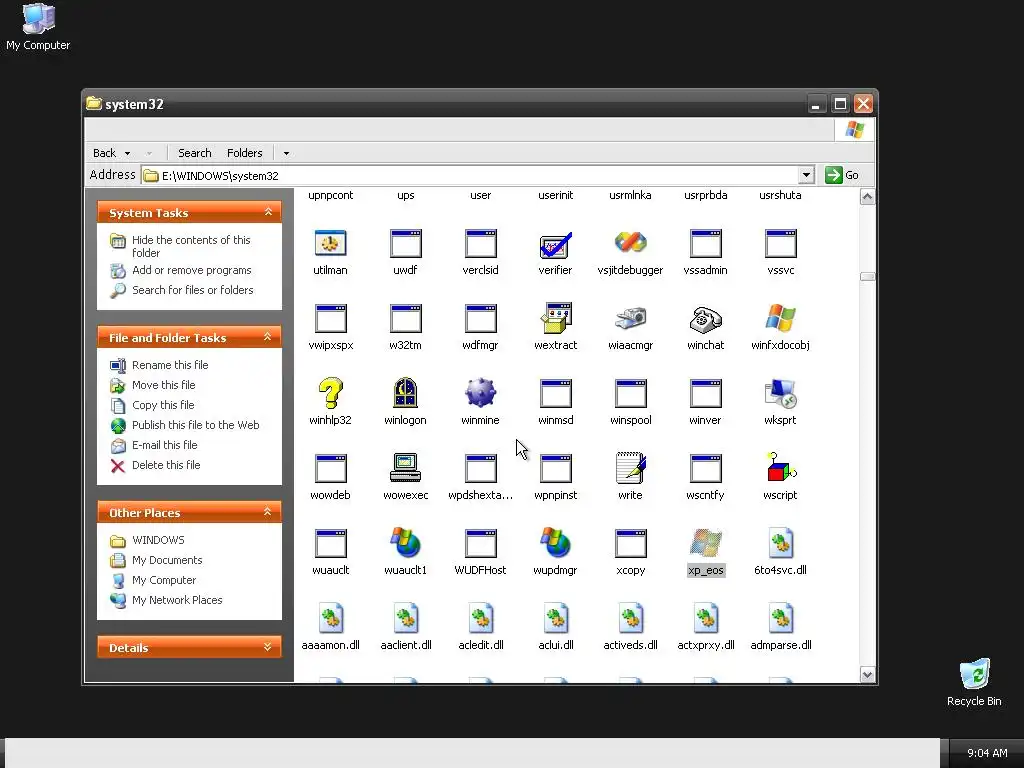
Task: Select the aaaamon.dll file icon
Action: [x=330, y=619]
